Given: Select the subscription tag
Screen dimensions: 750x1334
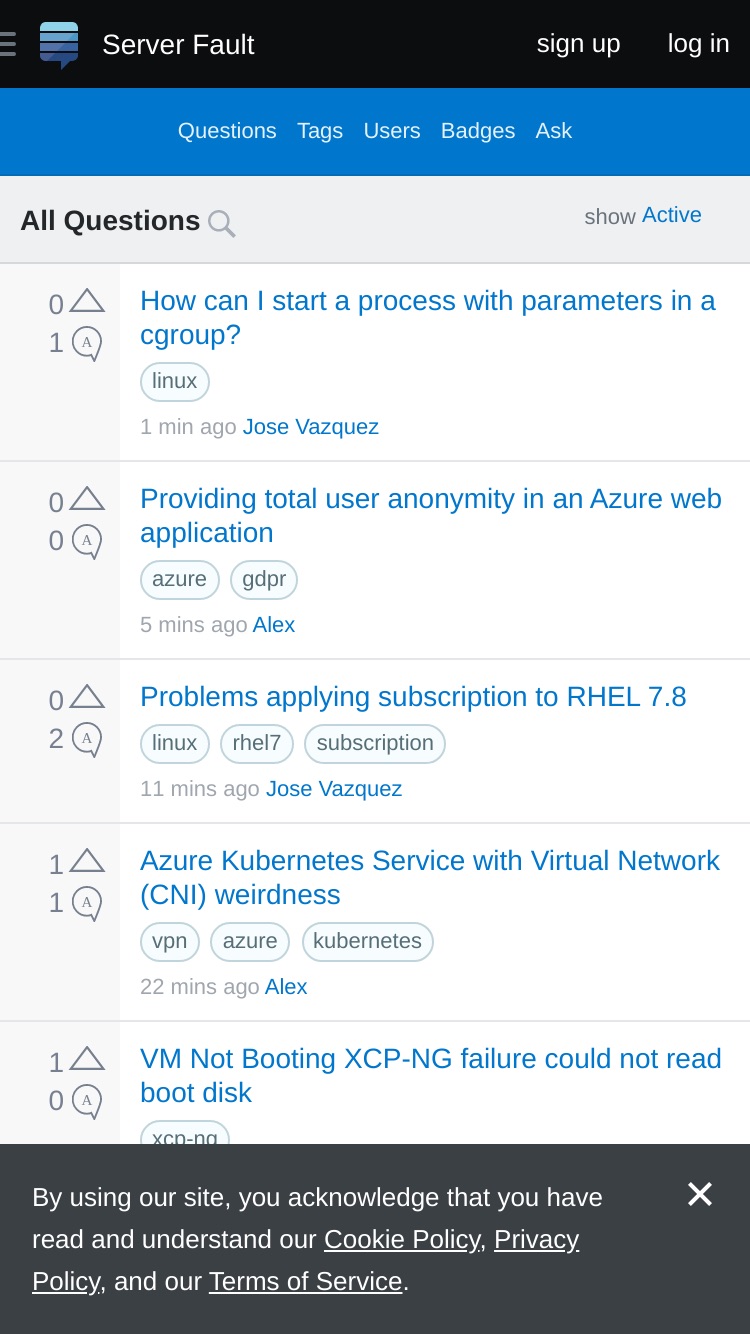Looking at the screenshot, I should (375, 744).
